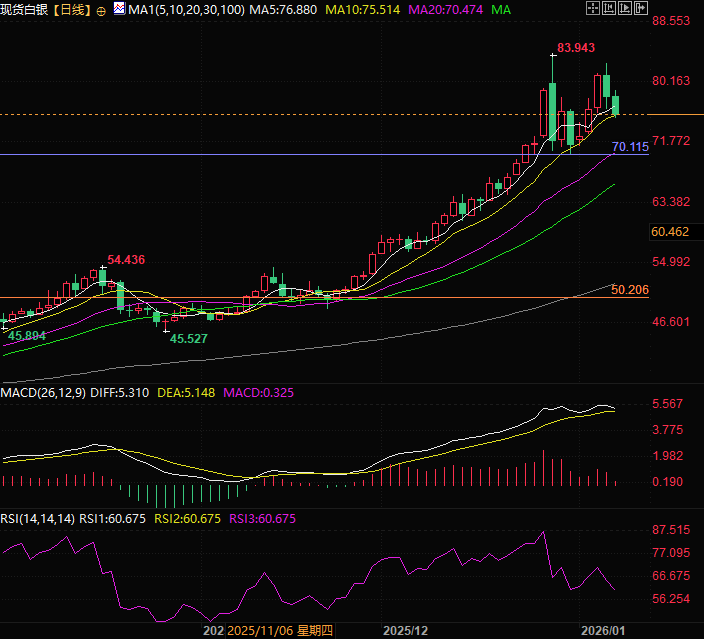
Task: Click the 现货白银 instrument title
Action: tap(26, 10)
